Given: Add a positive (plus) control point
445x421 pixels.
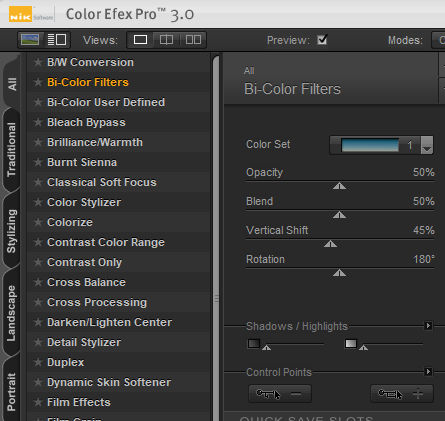Looking at the screenshot, I should click(x=402, y=394).
